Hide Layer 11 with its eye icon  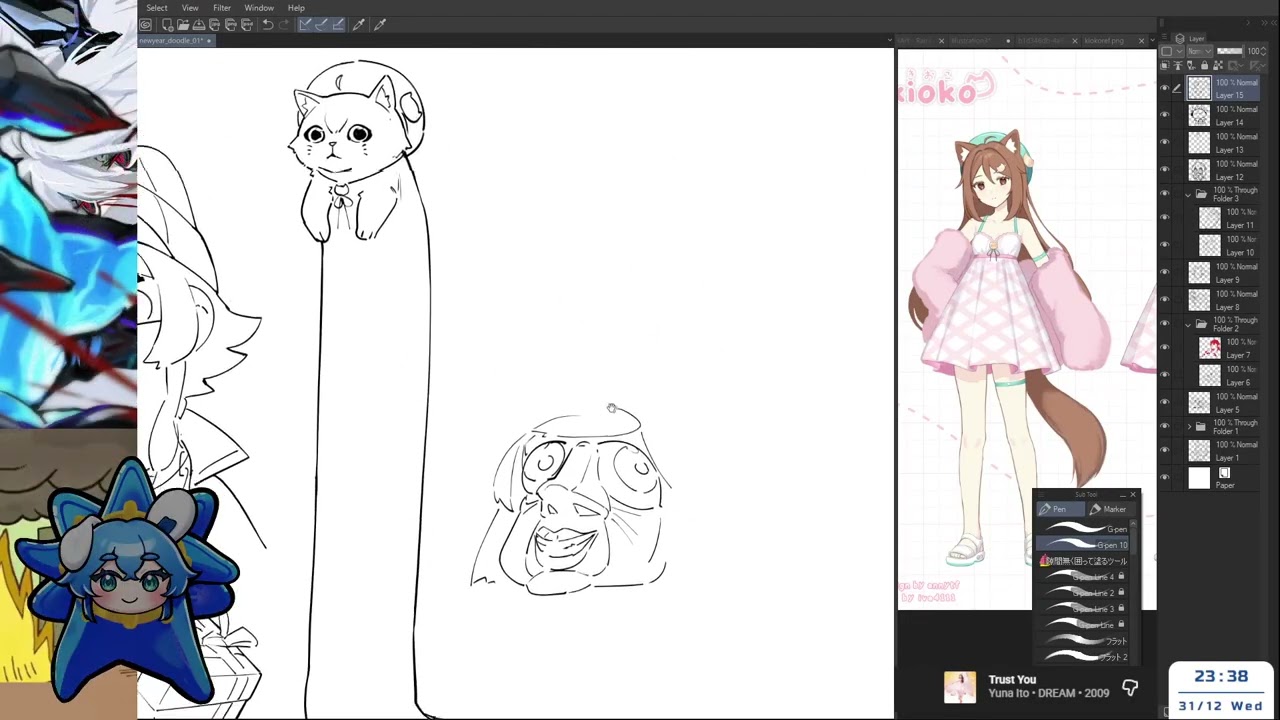(x=1164, y=218)
